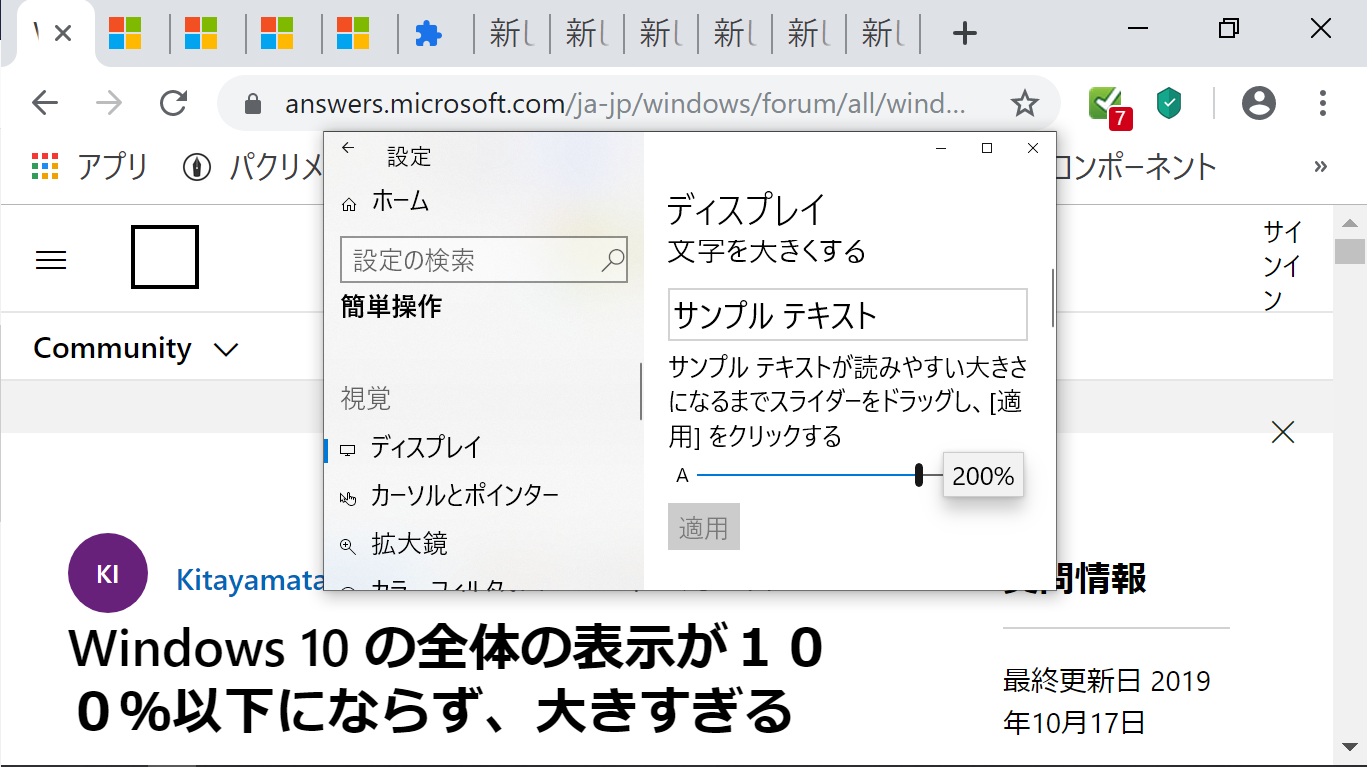Click the 設定の検索 search box

(484, 261)
